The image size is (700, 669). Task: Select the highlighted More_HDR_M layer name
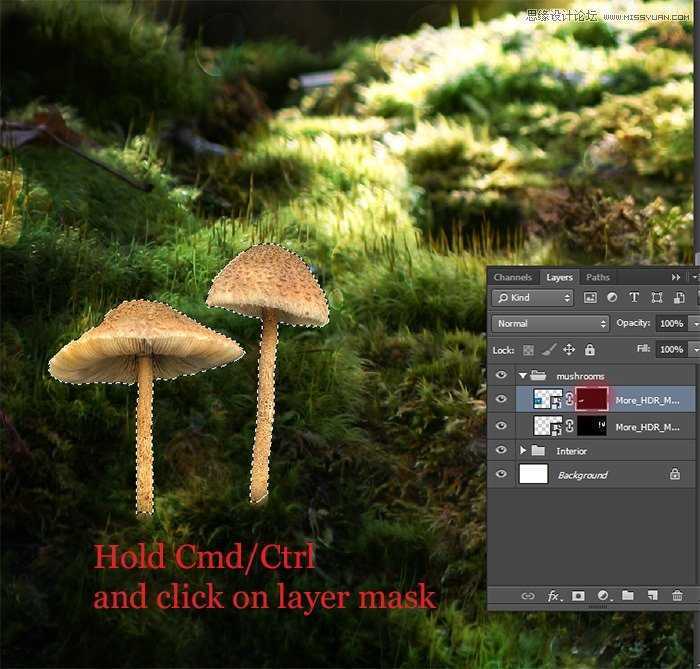click(647, 400)
